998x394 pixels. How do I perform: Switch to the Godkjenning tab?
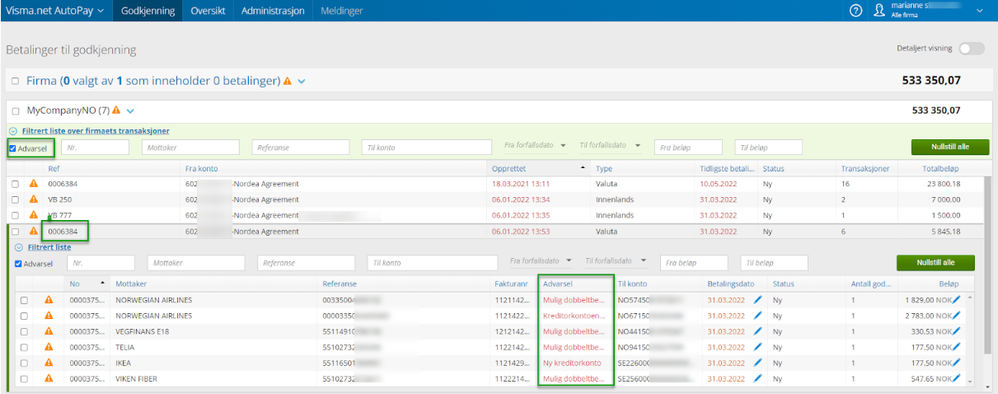[148, 11]
